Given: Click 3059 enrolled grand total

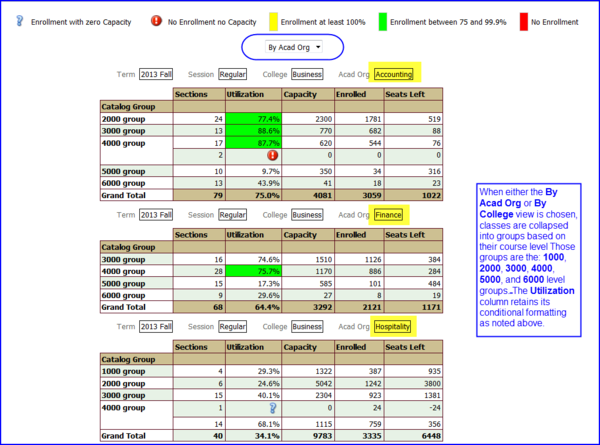Looking at the screenshot, I should [x=359, y=196].
